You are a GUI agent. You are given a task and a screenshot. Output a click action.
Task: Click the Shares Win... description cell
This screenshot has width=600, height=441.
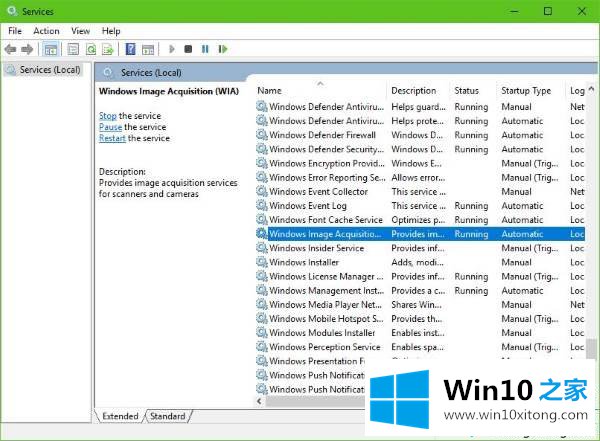click(x=416, y=305)
